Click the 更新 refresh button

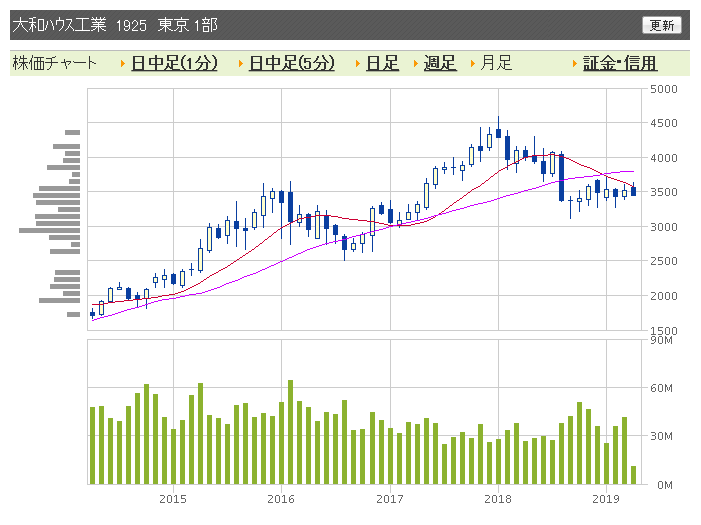click(x=661, y=25)
